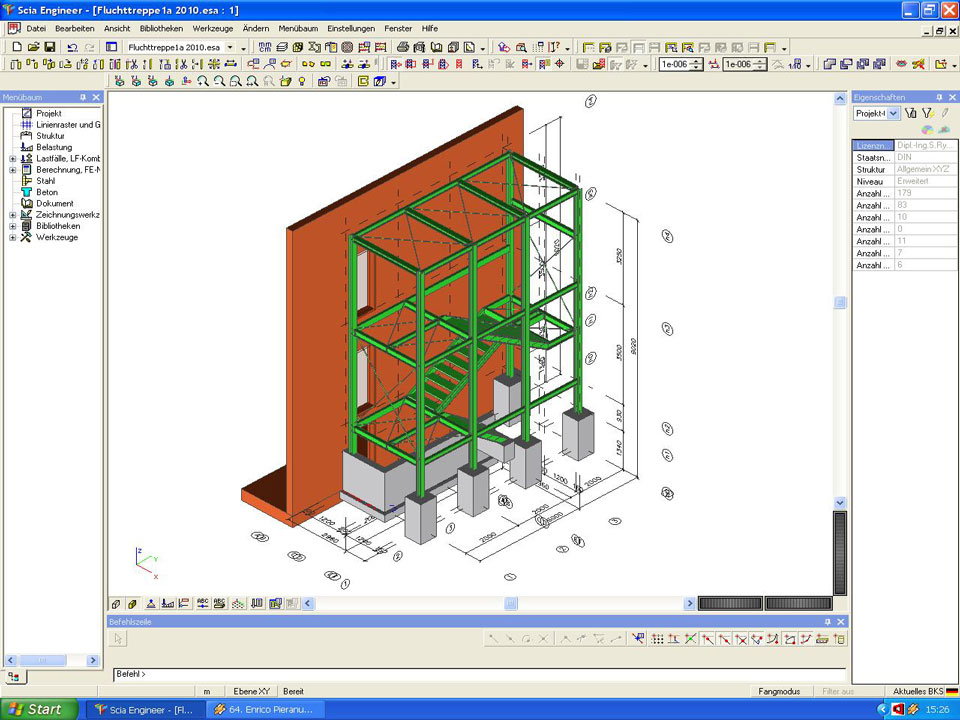Viewport: 960px width, 720px height.
Task: Click the Print icon in the toolbar
Action: [403, 47]
